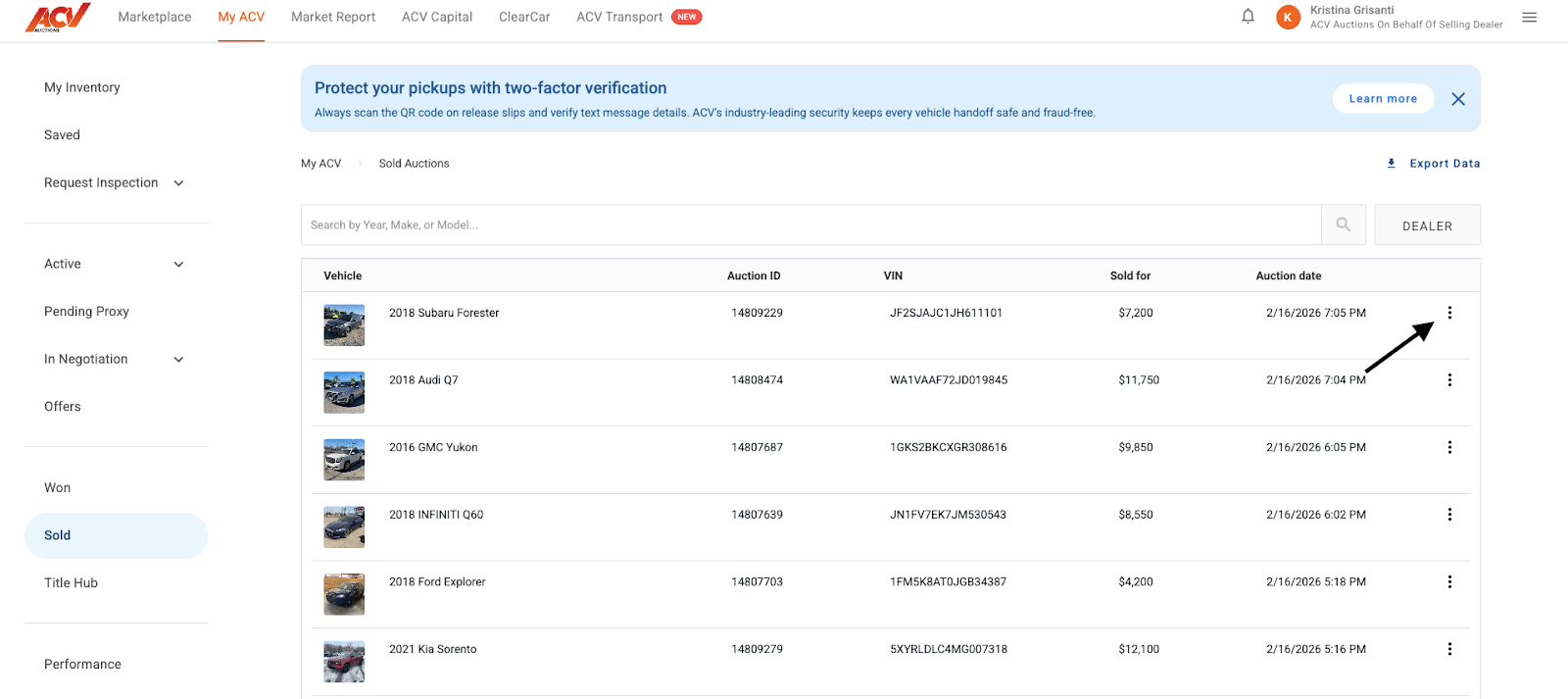
Task: Open the hamburger menu
Action: pyautogui.click(x=1529, y=18)
